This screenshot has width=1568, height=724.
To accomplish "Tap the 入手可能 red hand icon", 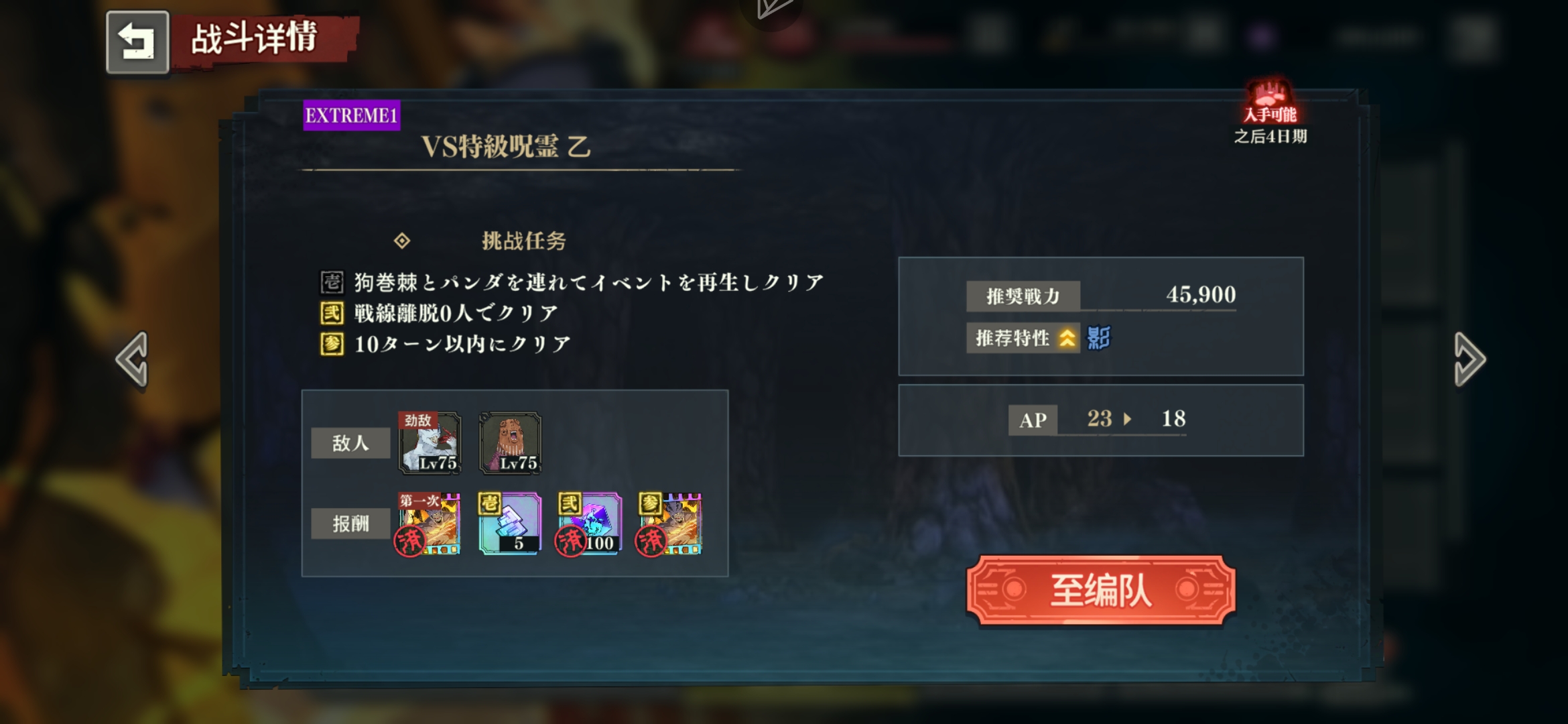I will [1270, 103].
